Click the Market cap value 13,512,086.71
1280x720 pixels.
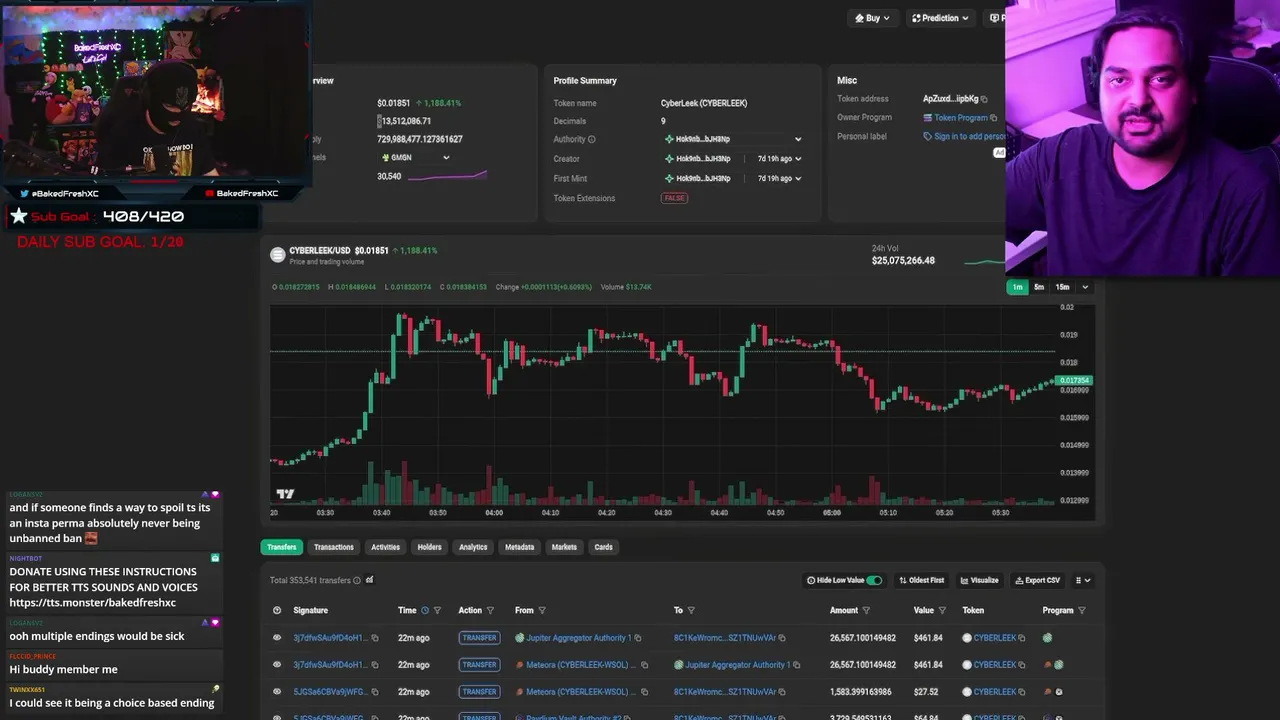(x=407, y=121)
